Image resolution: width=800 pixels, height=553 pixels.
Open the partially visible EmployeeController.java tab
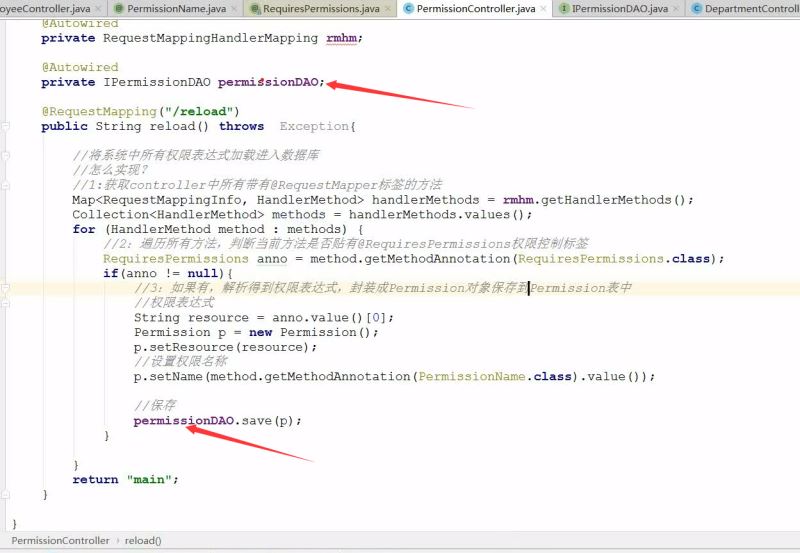(45, 9)
